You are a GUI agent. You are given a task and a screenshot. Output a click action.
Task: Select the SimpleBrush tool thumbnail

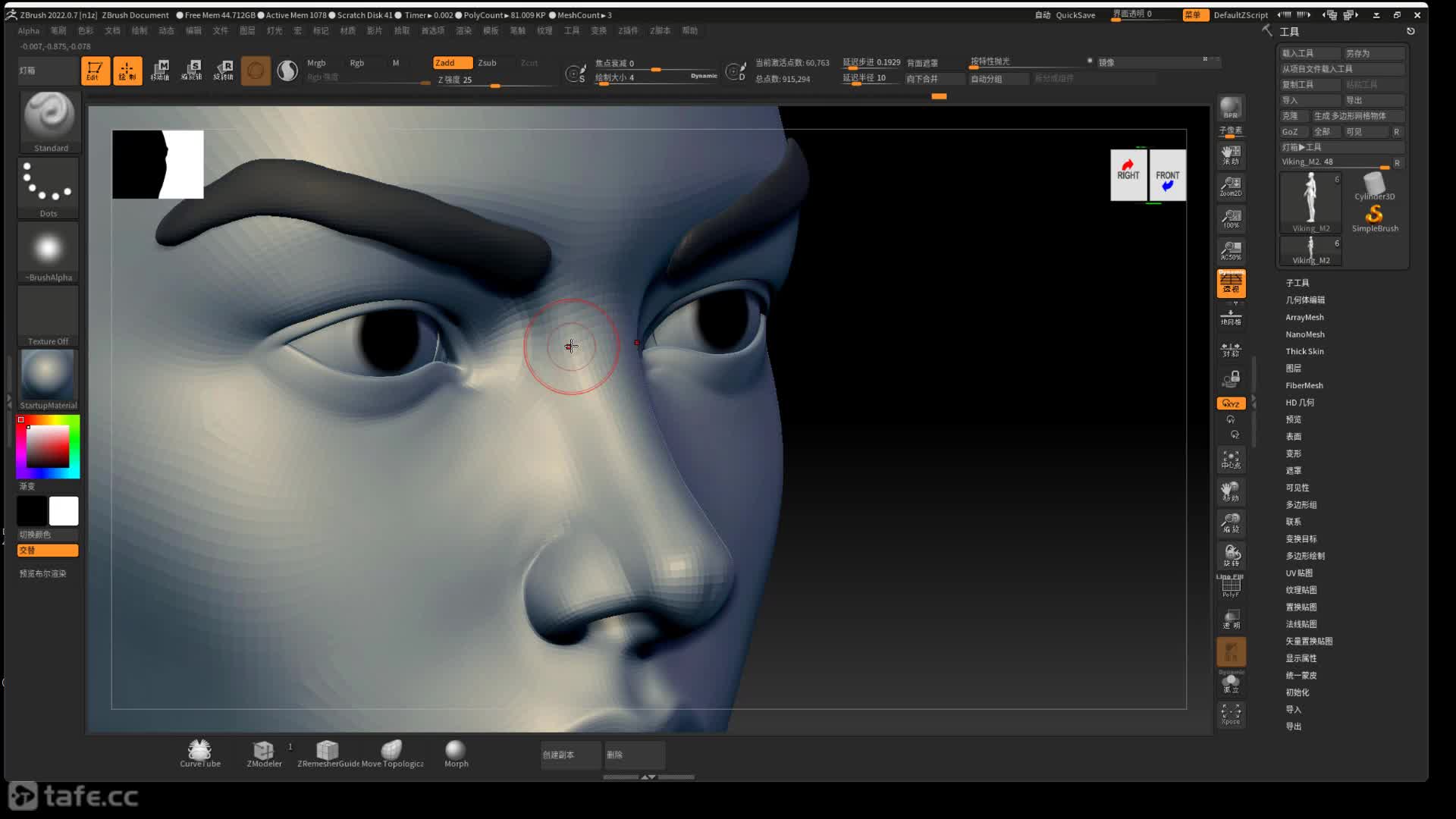point(1374,218)
